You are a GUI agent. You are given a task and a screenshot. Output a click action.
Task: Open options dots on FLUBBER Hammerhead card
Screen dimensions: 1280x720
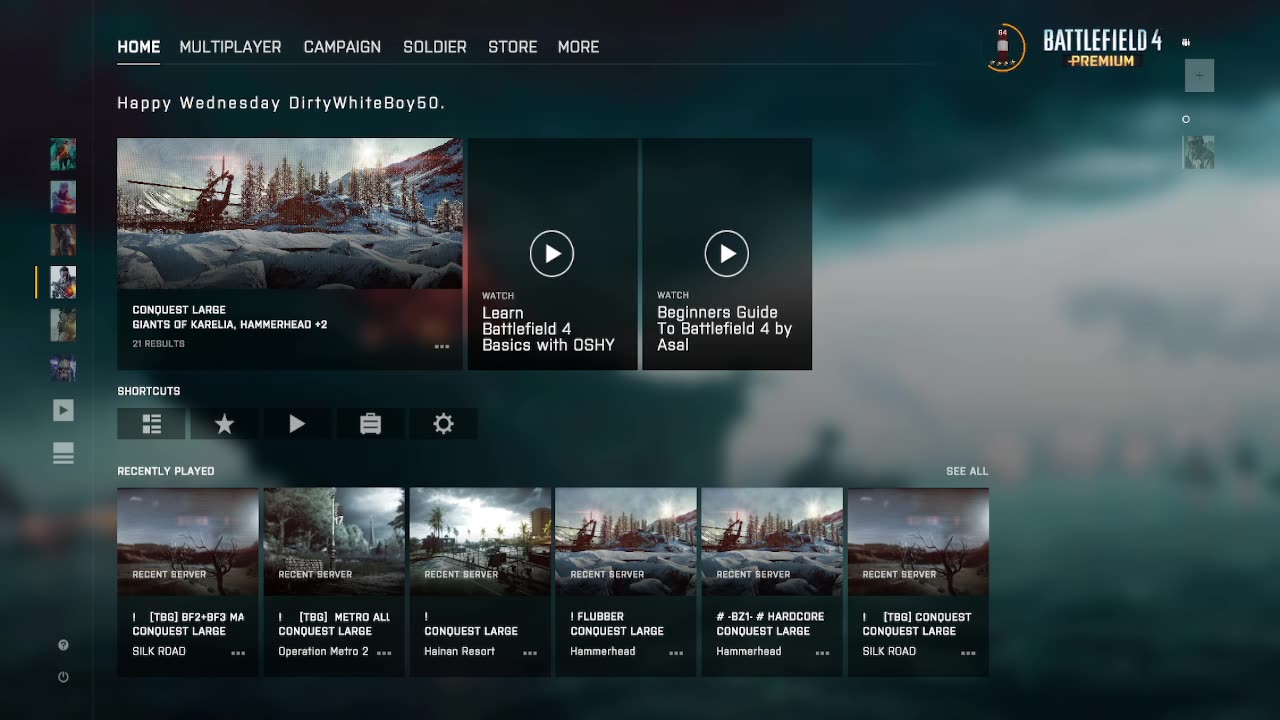point(676,653)
